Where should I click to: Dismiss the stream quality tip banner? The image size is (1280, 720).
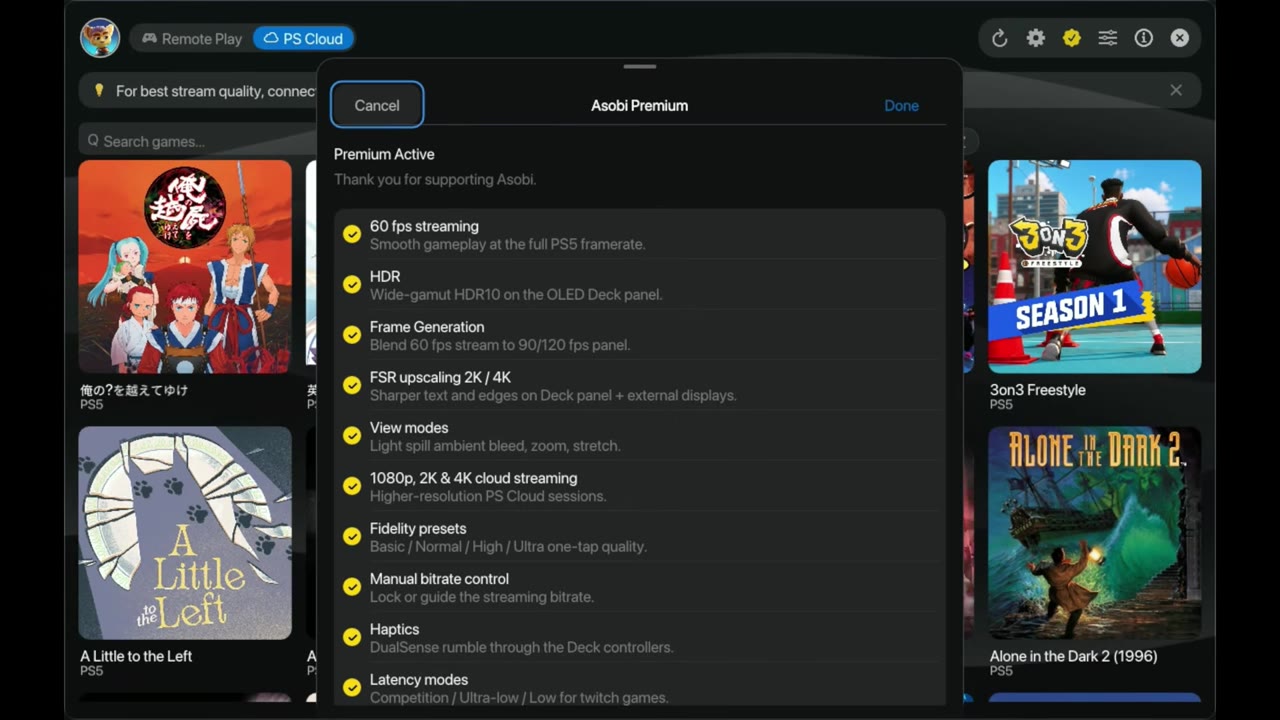[x=1176, y=90]
